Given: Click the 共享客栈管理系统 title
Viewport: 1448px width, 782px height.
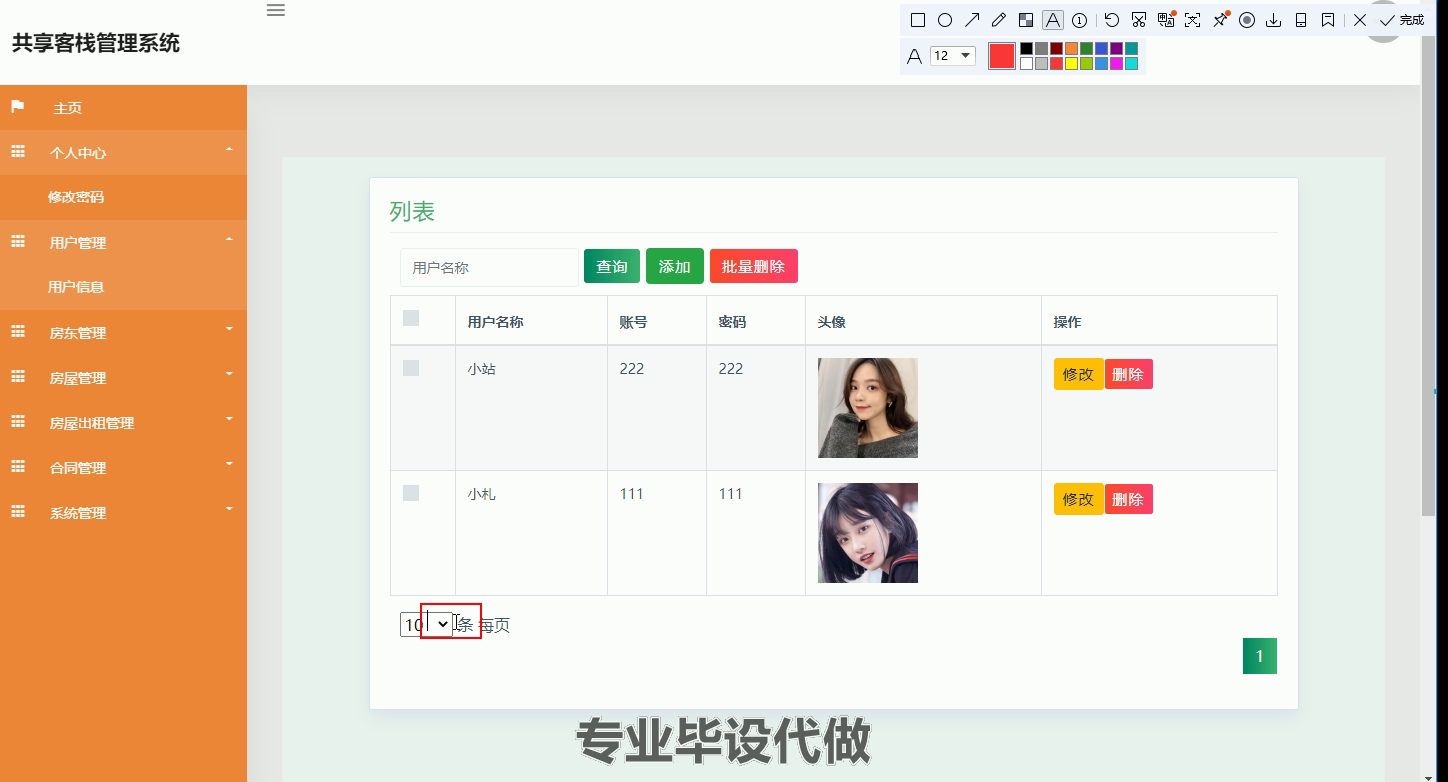Looking at the screenshot, I should (96, 43).
